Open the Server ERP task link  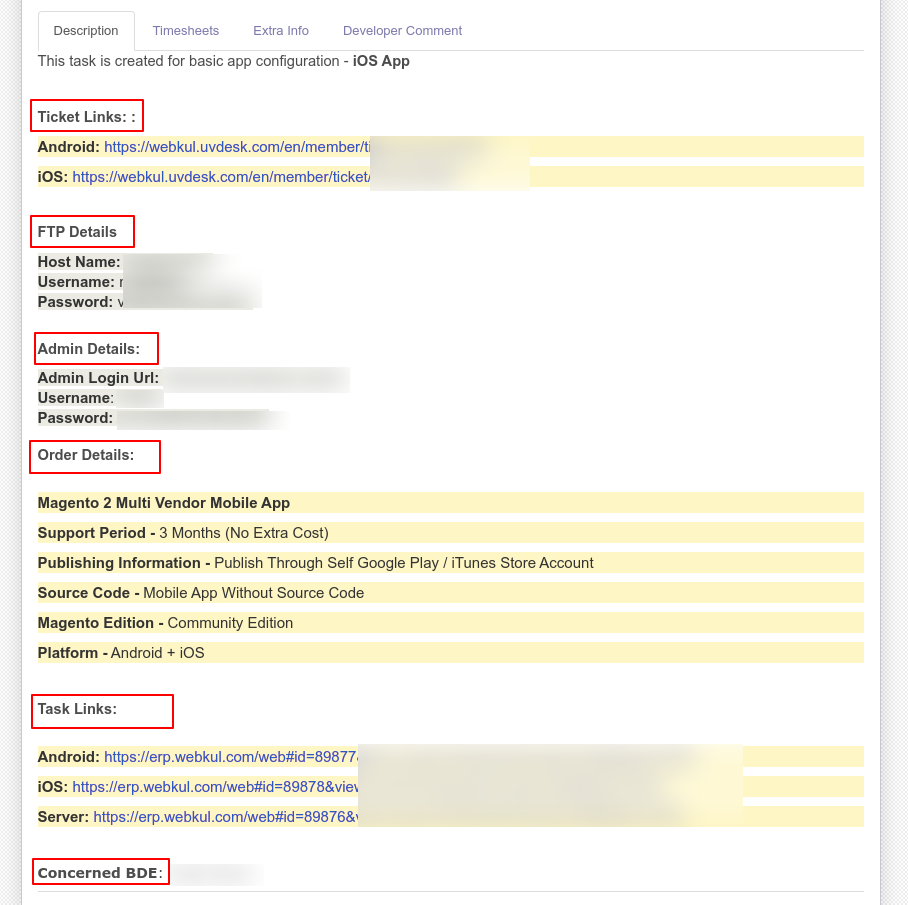(x=225, y=817)
